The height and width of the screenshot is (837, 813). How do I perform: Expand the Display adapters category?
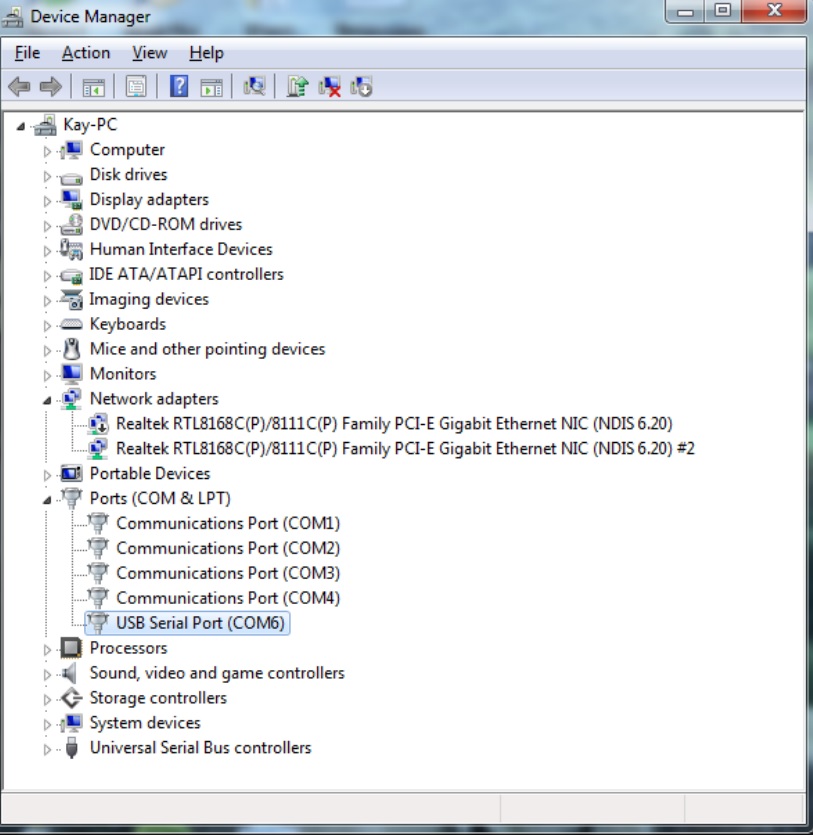pyautogui.click(x=47, y=200)
